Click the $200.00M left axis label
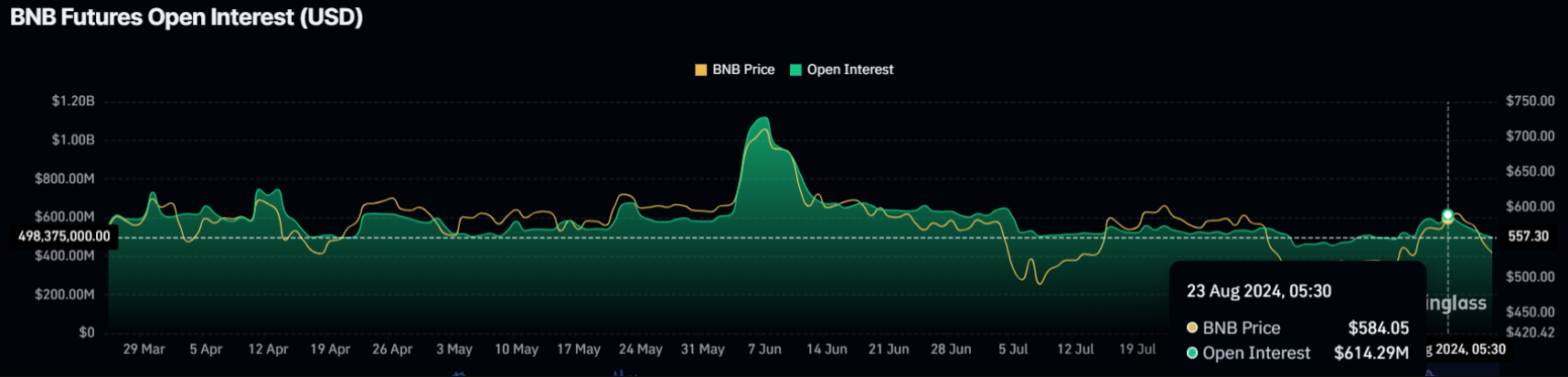 tap(65, 295)
